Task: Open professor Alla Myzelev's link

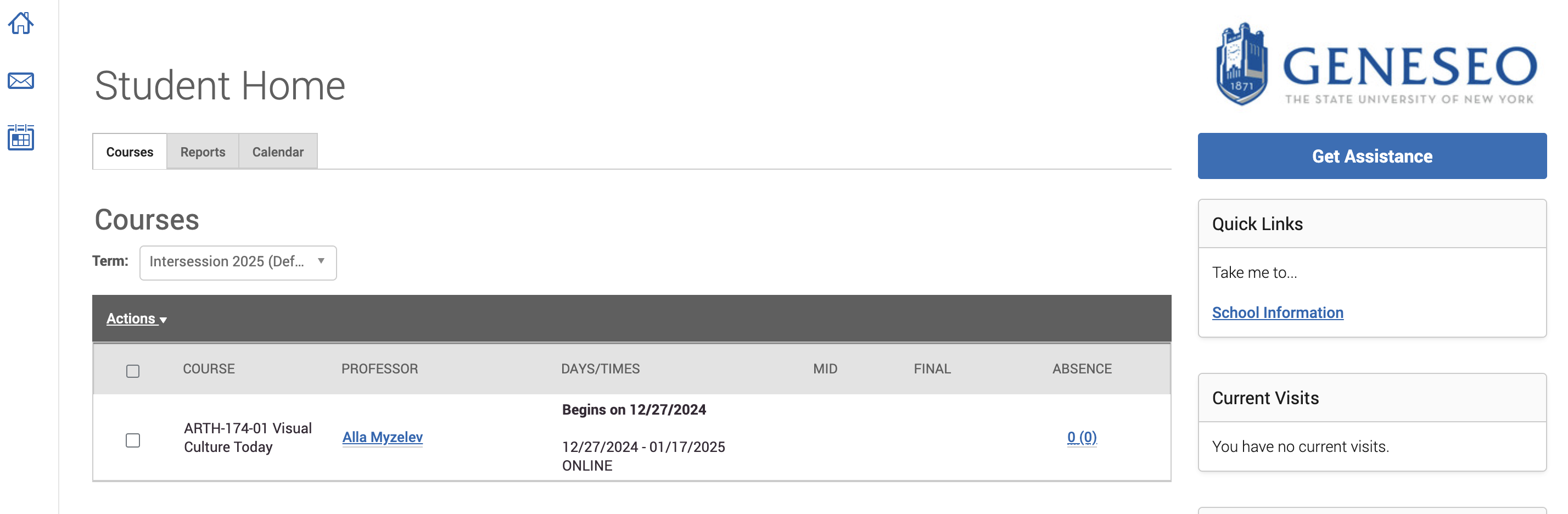Action: click(382, 437)
